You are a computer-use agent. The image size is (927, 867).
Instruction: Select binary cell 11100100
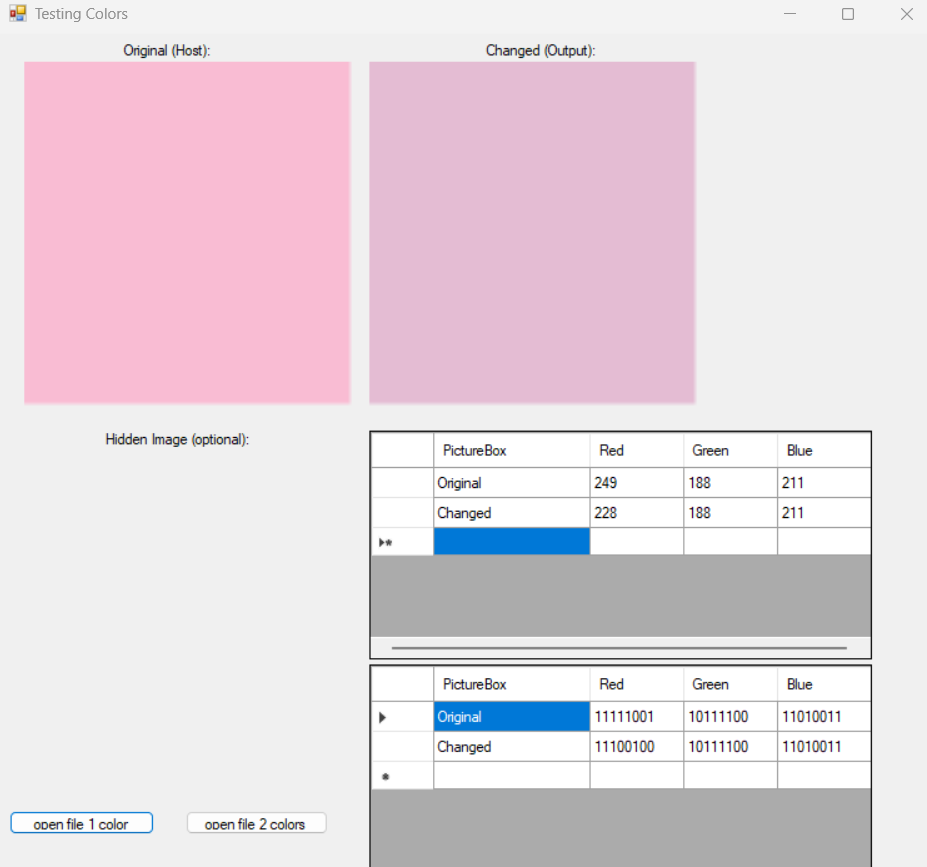coord(636,747)
